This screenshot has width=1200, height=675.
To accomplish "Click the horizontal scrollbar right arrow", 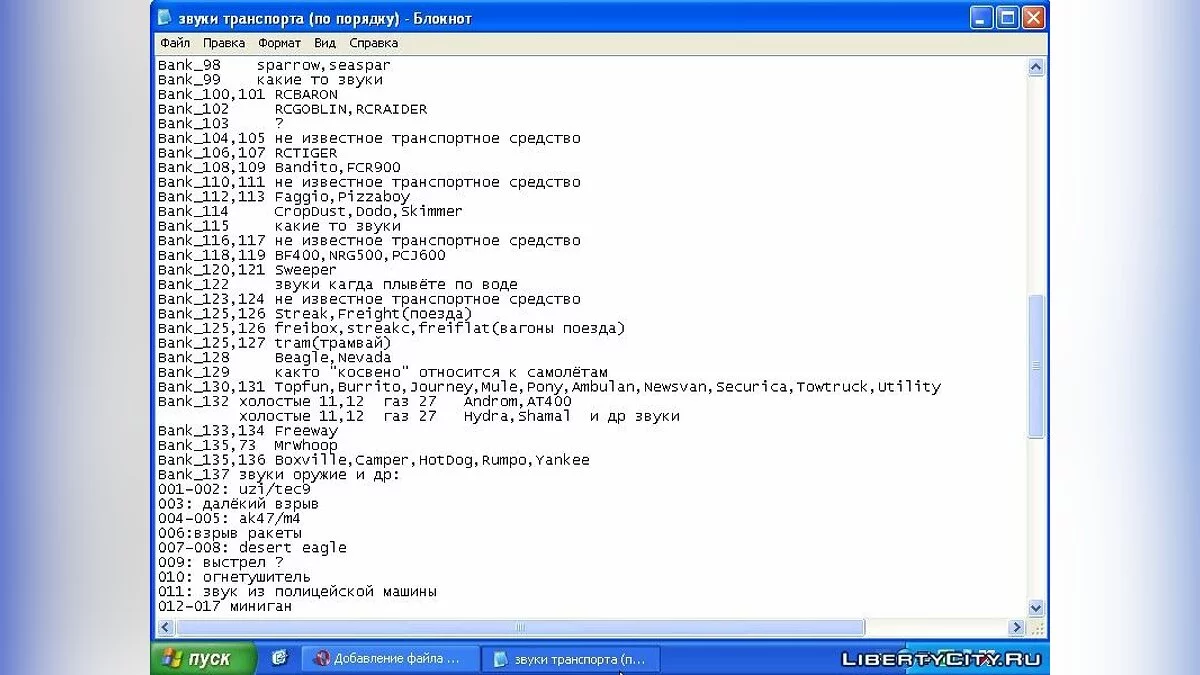I will [1016, 628].
